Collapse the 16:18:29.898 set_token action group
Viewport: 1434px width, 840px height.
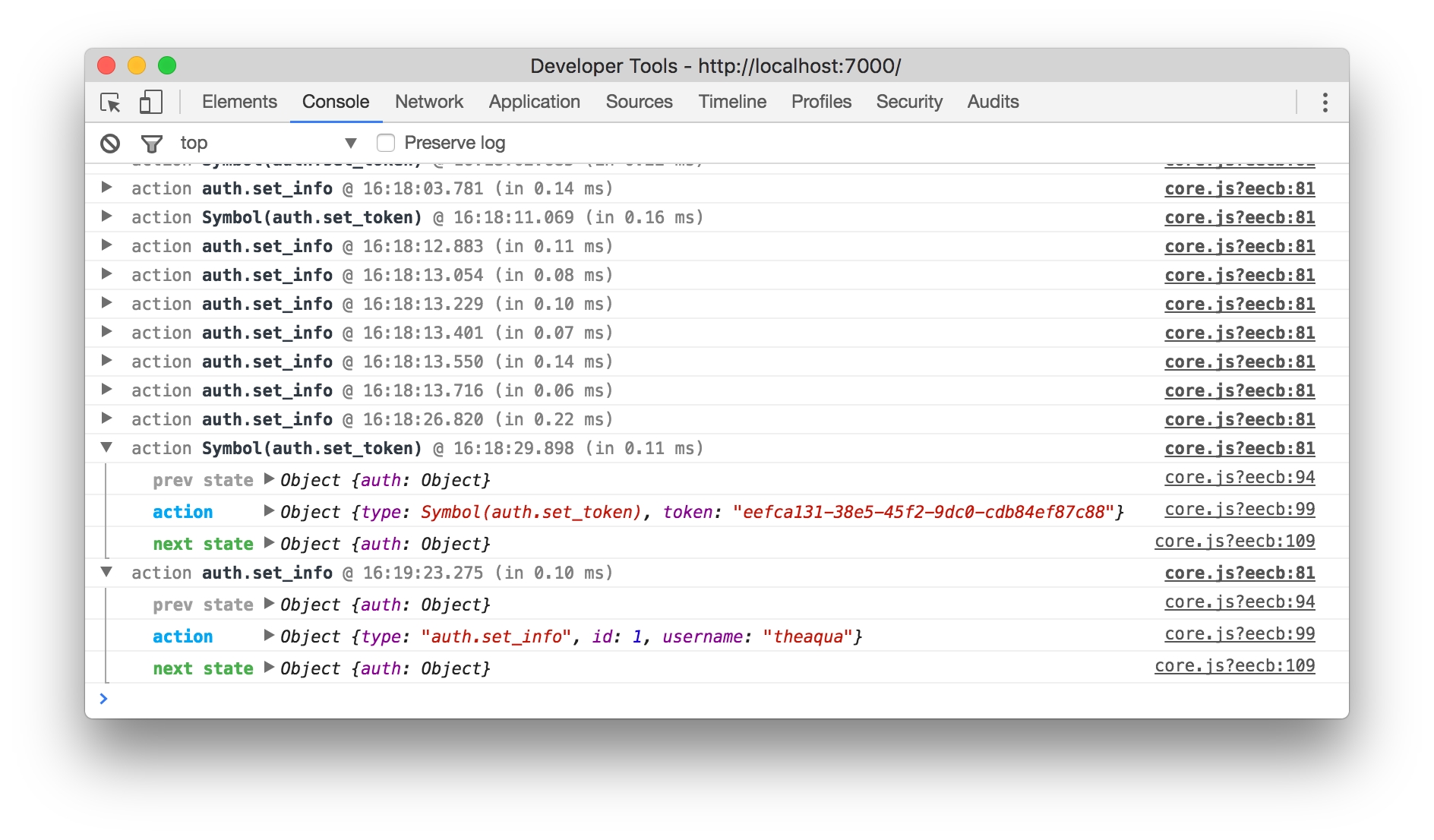tap(107, 448)
